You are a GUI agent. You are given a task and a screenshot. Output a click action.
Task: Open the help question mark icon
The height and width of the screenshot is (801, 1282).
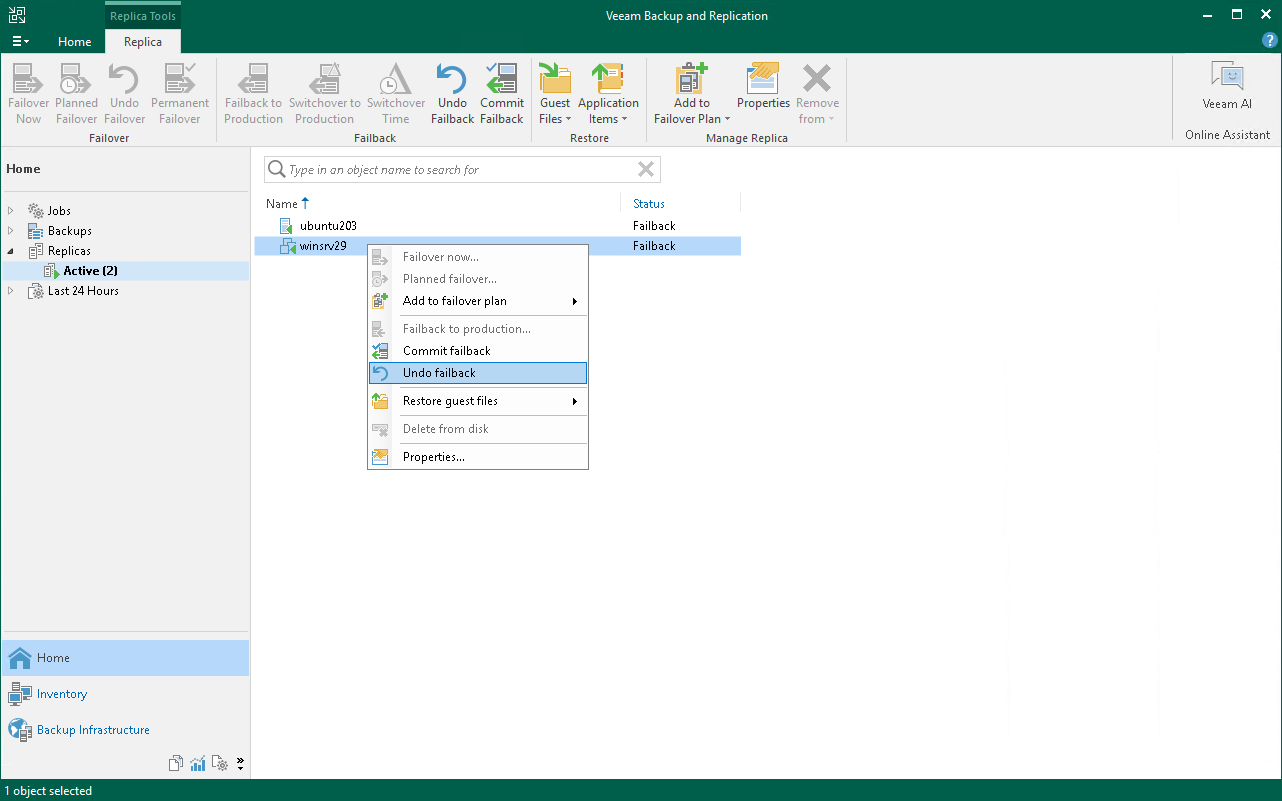[1269, 41]
